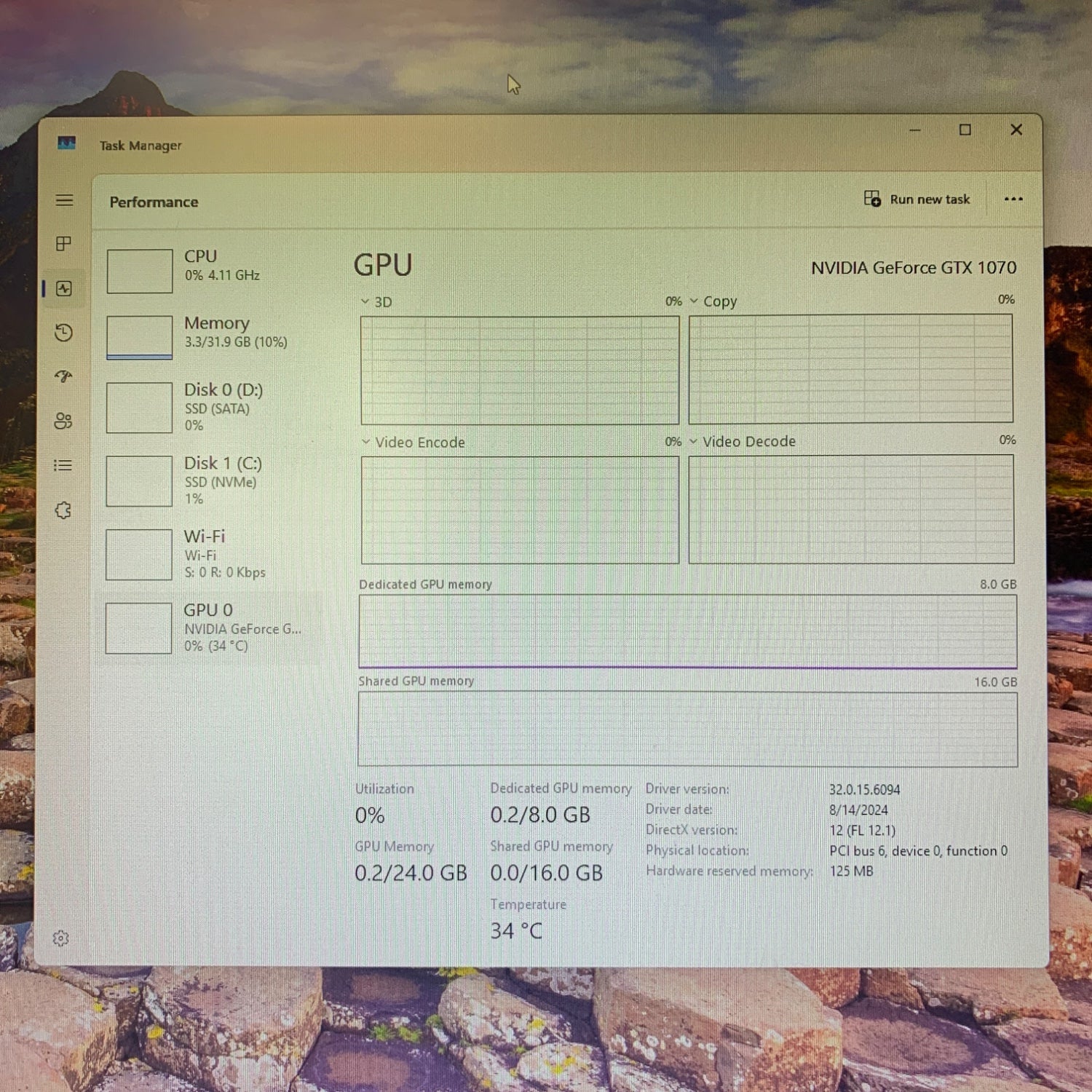The width and height of the screenshot is (1092, 1092).
Task: Open the Video Encode engine dropdown
Action: 366,442
